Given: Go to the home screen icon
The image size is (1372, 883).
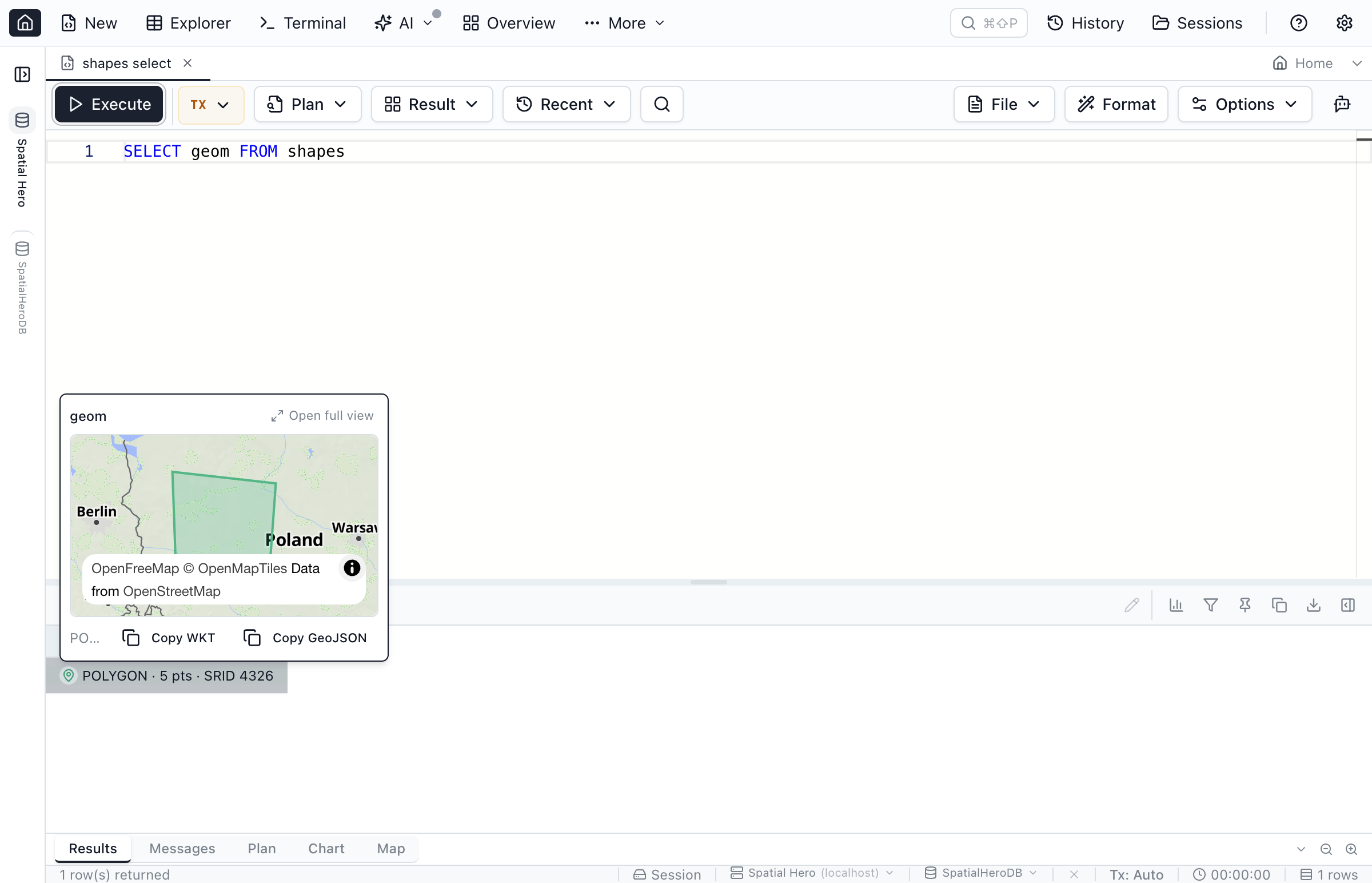Looking at the screenshot, I should 25,23.
